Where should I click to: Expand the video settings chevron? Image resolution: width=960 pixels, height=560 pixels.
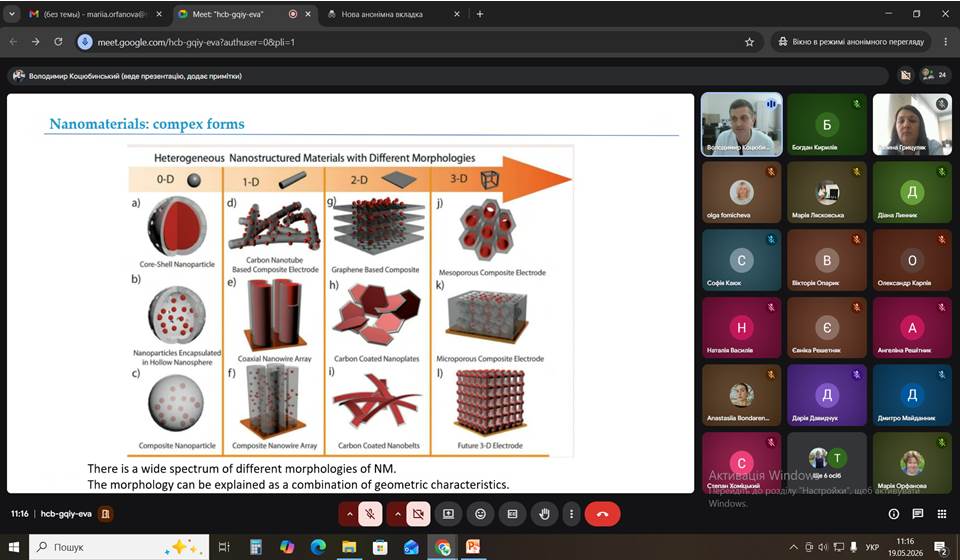[x=397, y=514]
